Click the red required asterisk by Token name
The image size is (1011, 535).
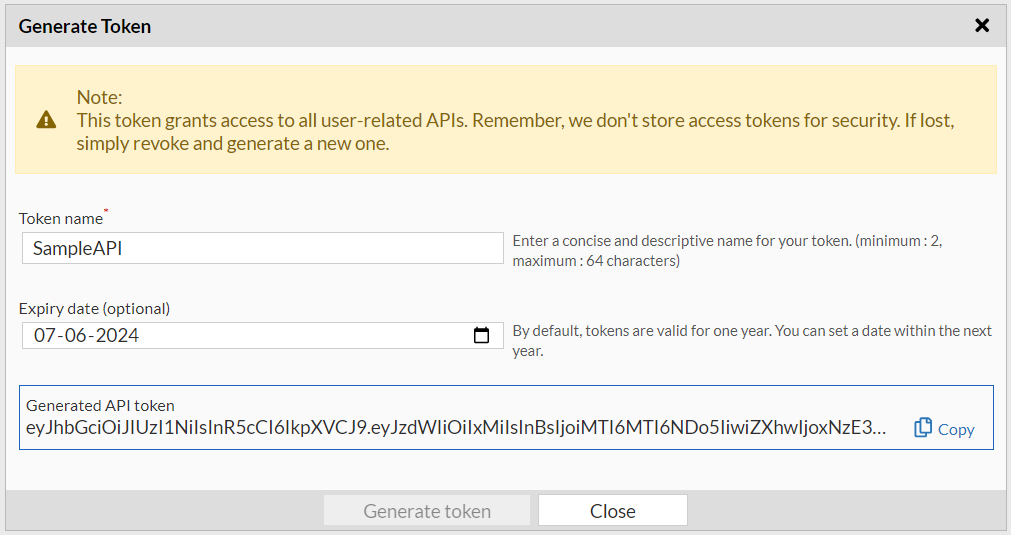(x=106, y=212)
